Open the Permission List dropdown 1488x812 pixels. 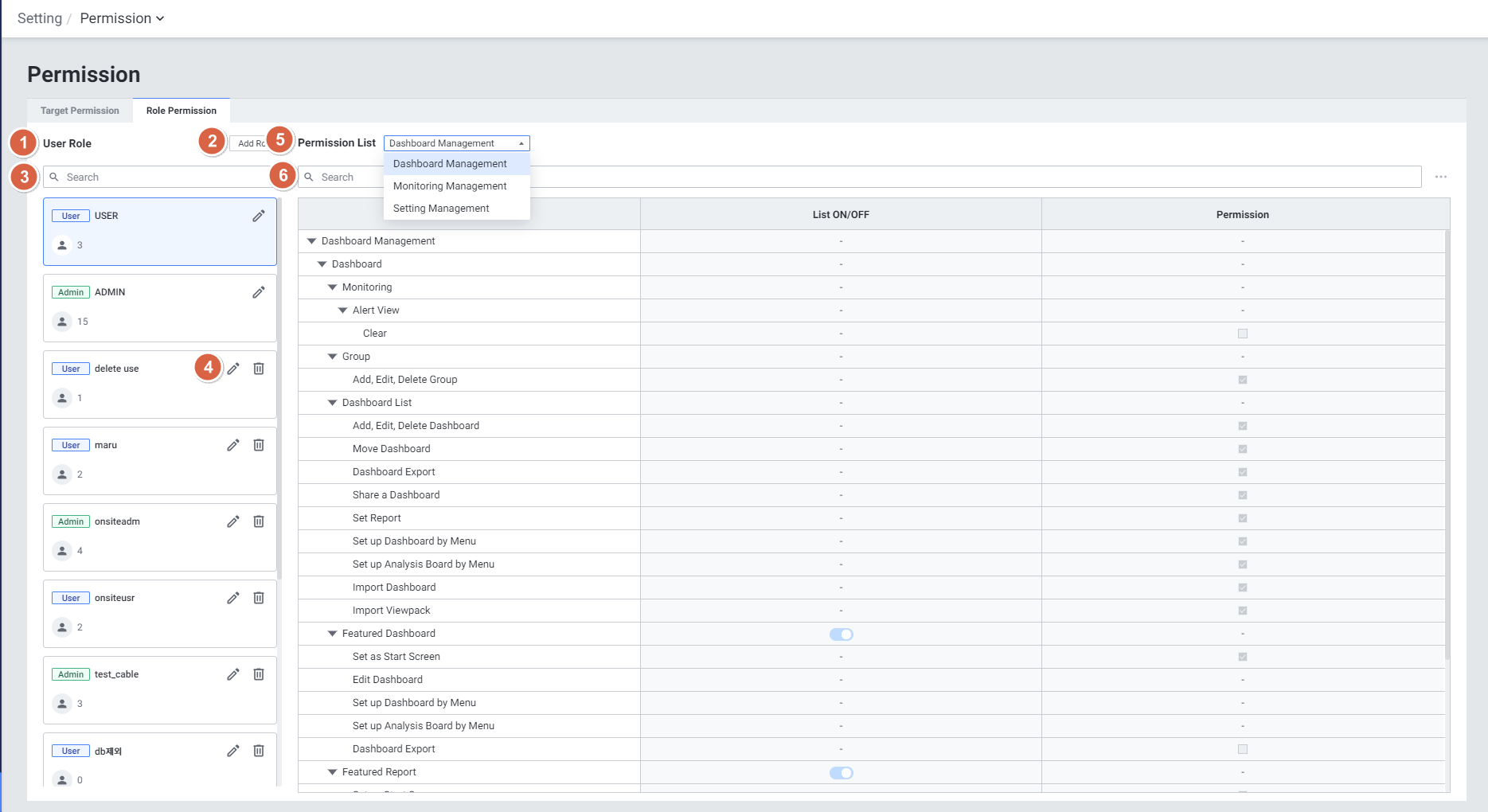click(456, 143)
